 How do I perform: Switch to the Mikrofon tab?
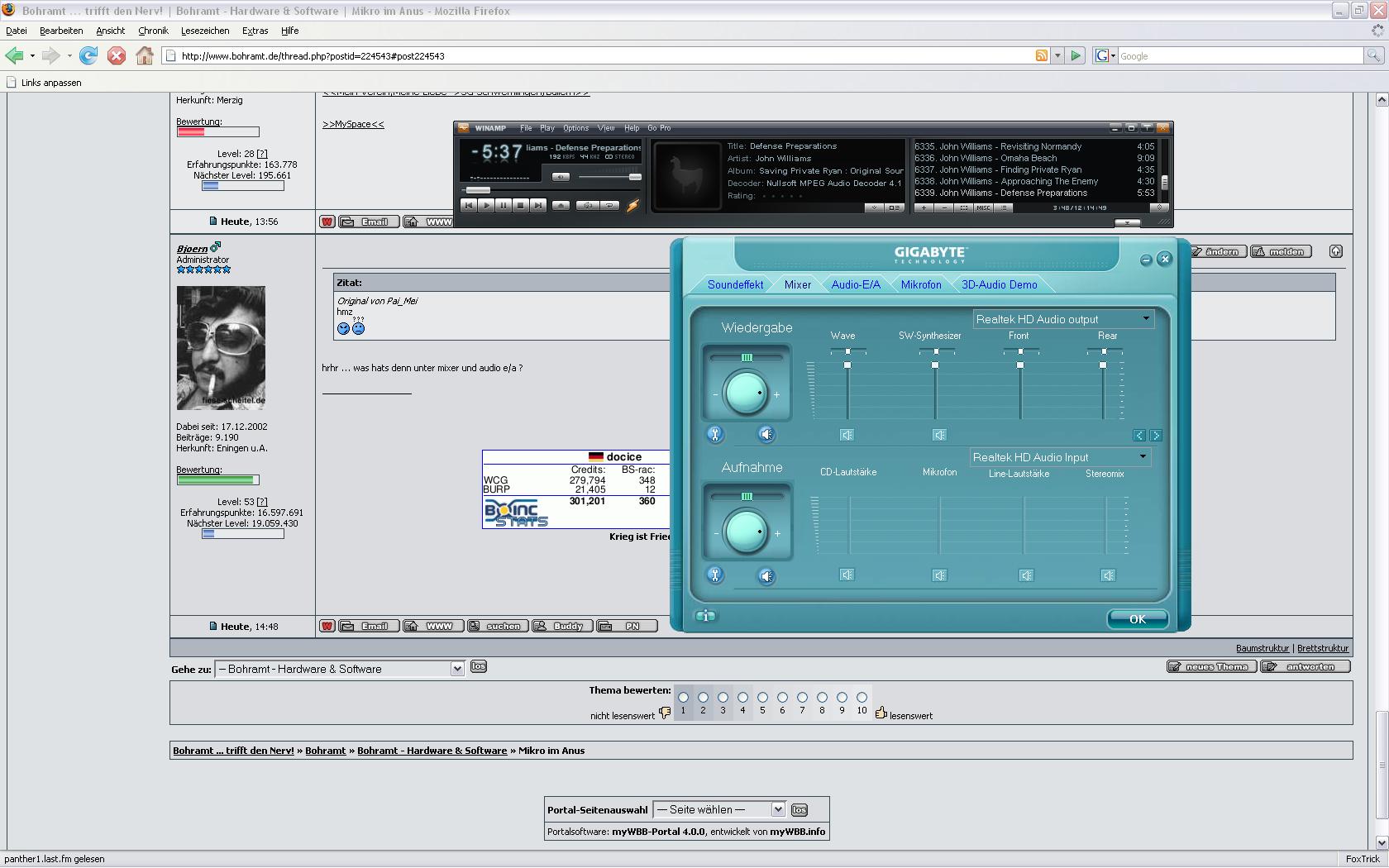tap(920, 284)
